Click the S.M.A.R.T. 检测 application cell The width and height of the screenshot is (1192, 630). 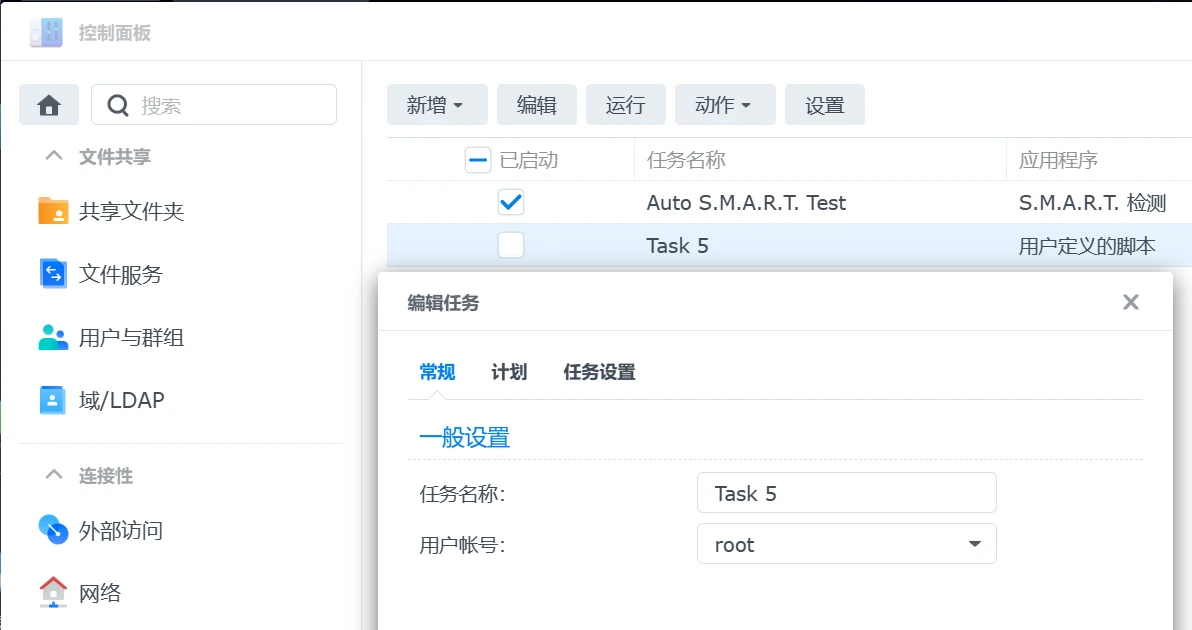1092,203
